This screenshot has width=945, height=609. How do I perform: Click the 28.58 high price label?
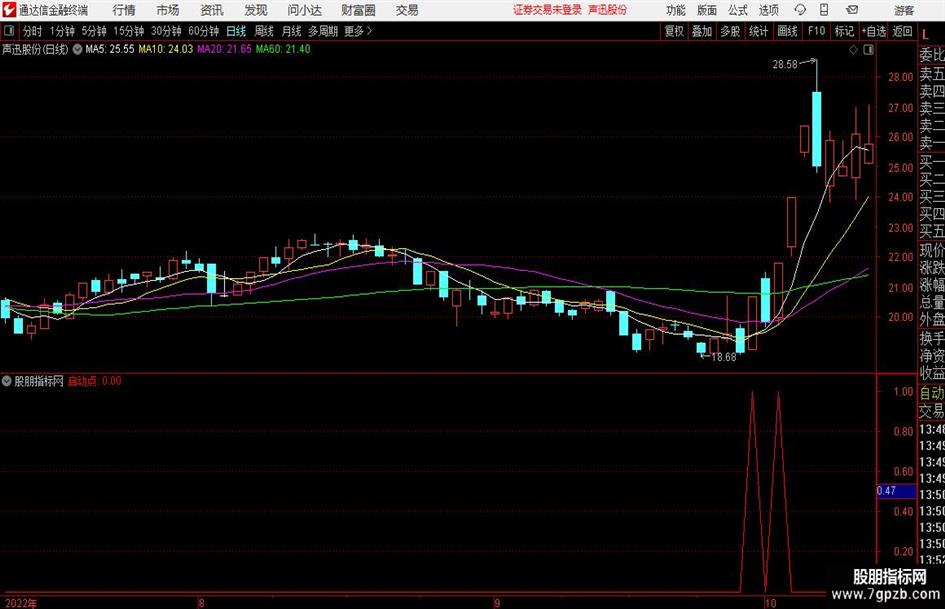coord(785,64)
